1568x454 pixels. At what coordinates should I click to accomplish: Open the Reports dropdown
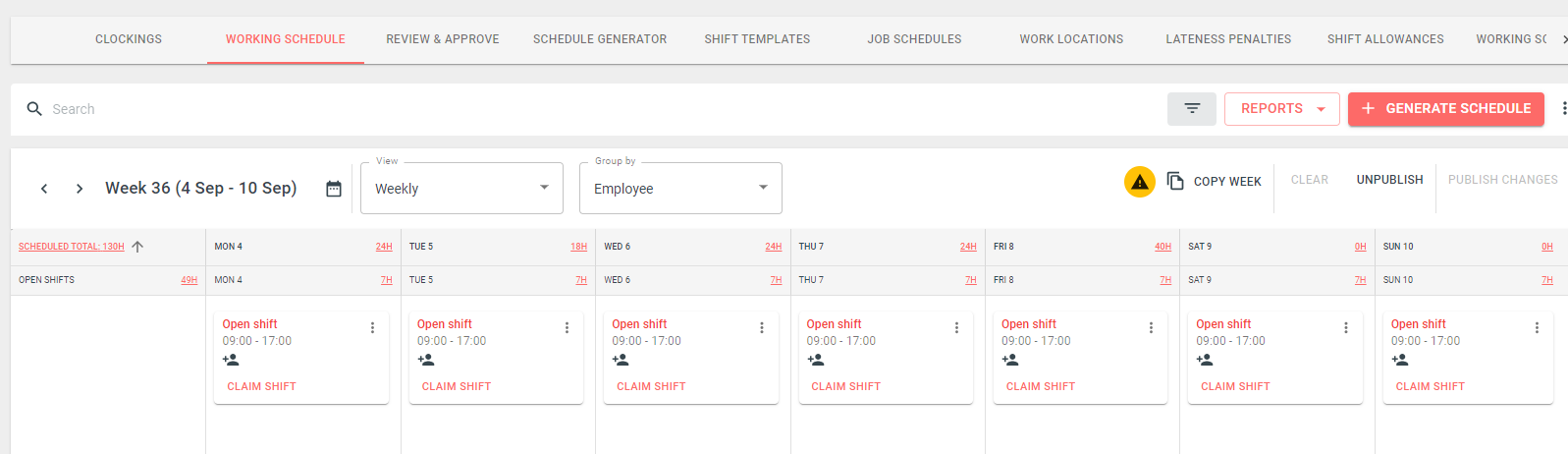[1282, 109]
